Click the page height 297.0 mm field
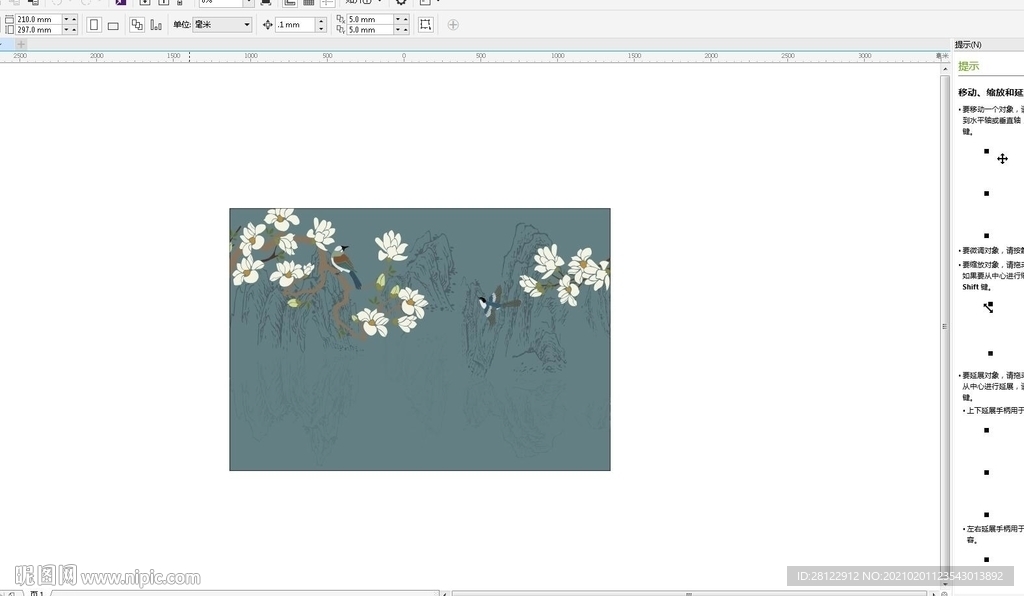1024x596 pixels. (x=38, y=30)
